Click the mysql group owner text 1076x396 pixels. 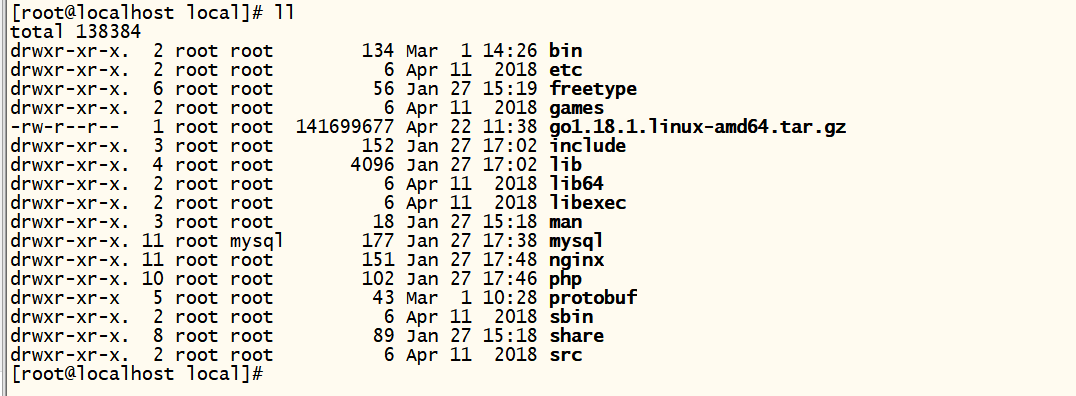click(x=257, y=242)
